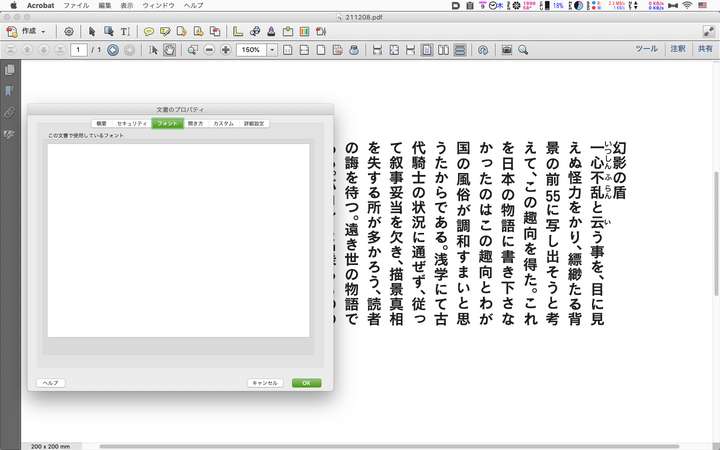Open the bookmarks sidebar panel
The height and width of the screenshot is (450, 720).
[x=9, y=90]
